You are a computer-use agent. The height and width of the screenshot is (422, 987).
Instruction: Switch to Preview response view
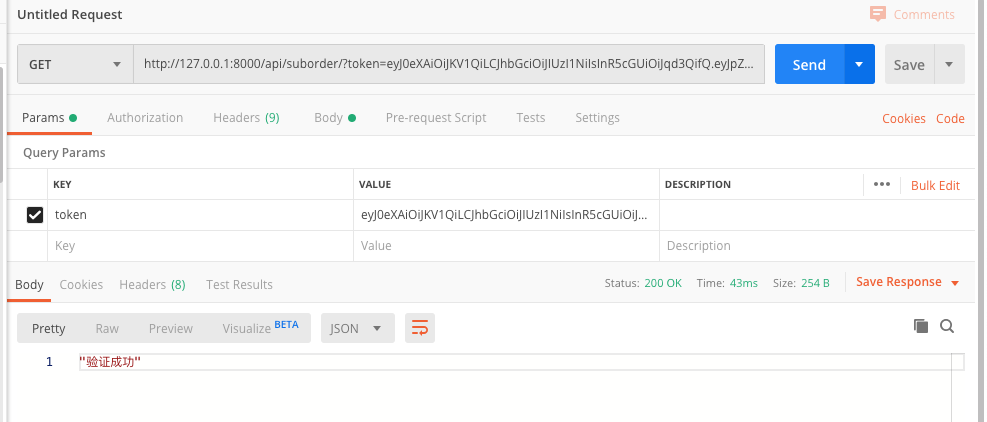click(x=171, y=328)
